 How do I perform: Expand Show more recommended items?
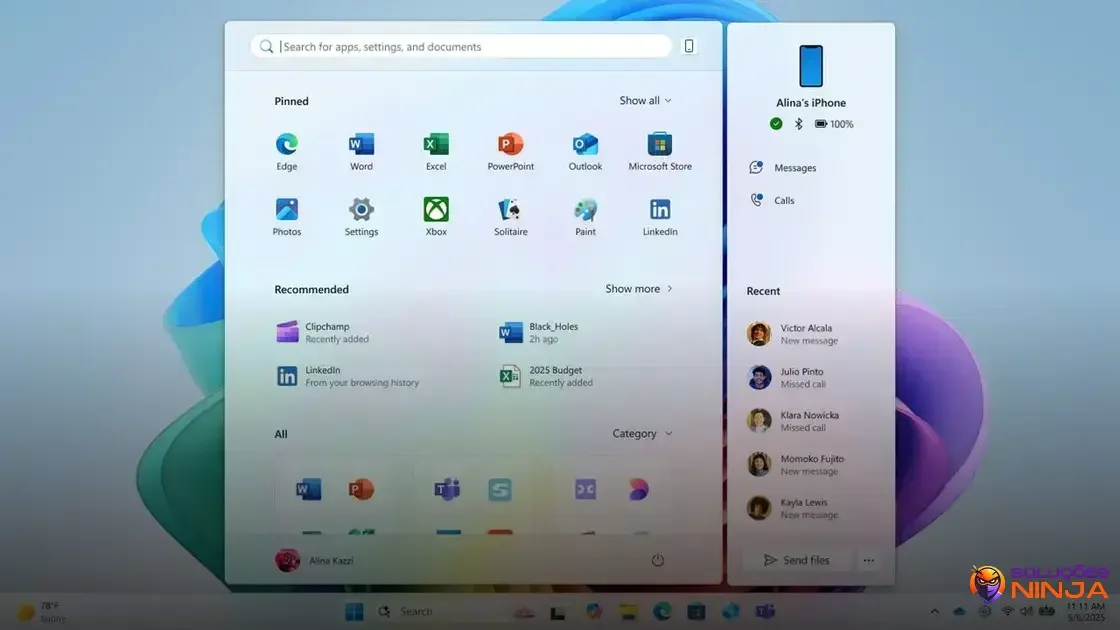639,289
